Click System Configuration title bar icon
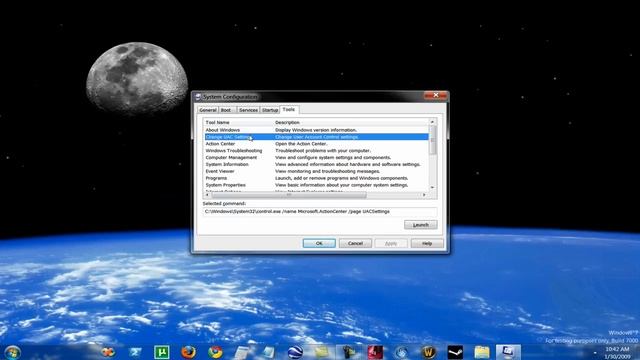 point(198,97)
